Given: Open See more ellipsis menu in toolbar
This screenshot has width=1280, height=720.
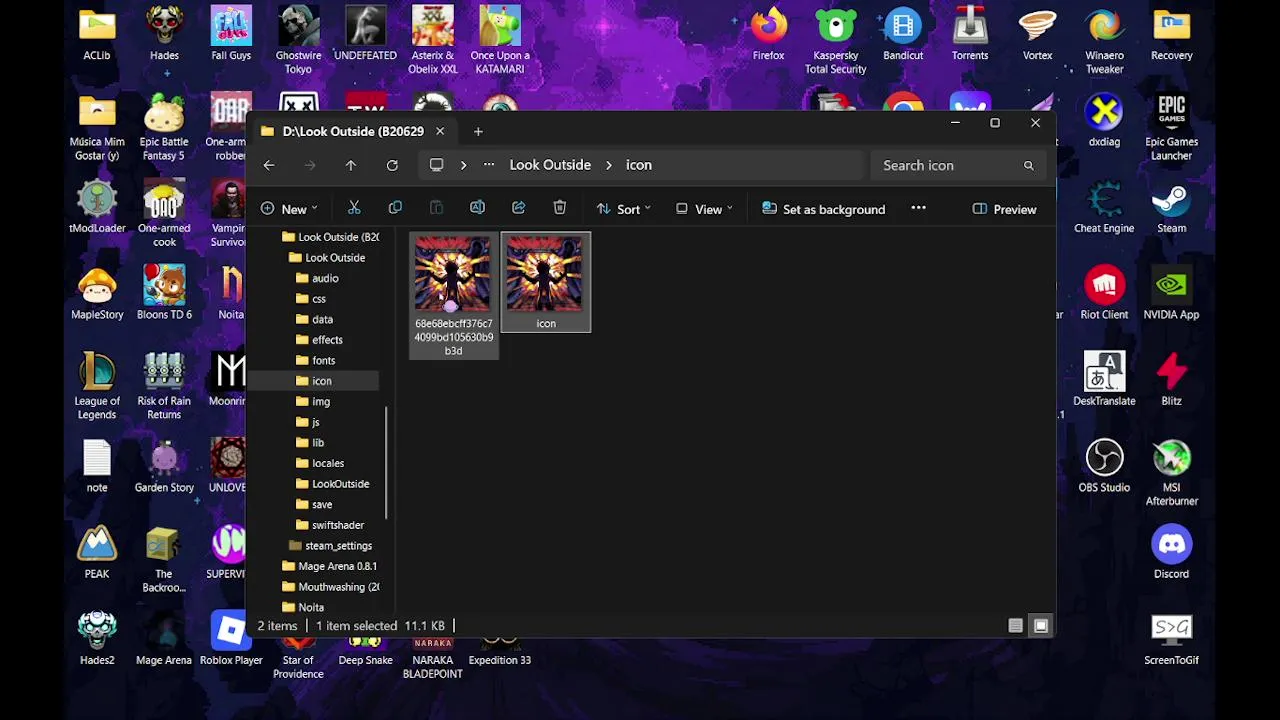Looking at the screenshot, I should pos(918,208).
